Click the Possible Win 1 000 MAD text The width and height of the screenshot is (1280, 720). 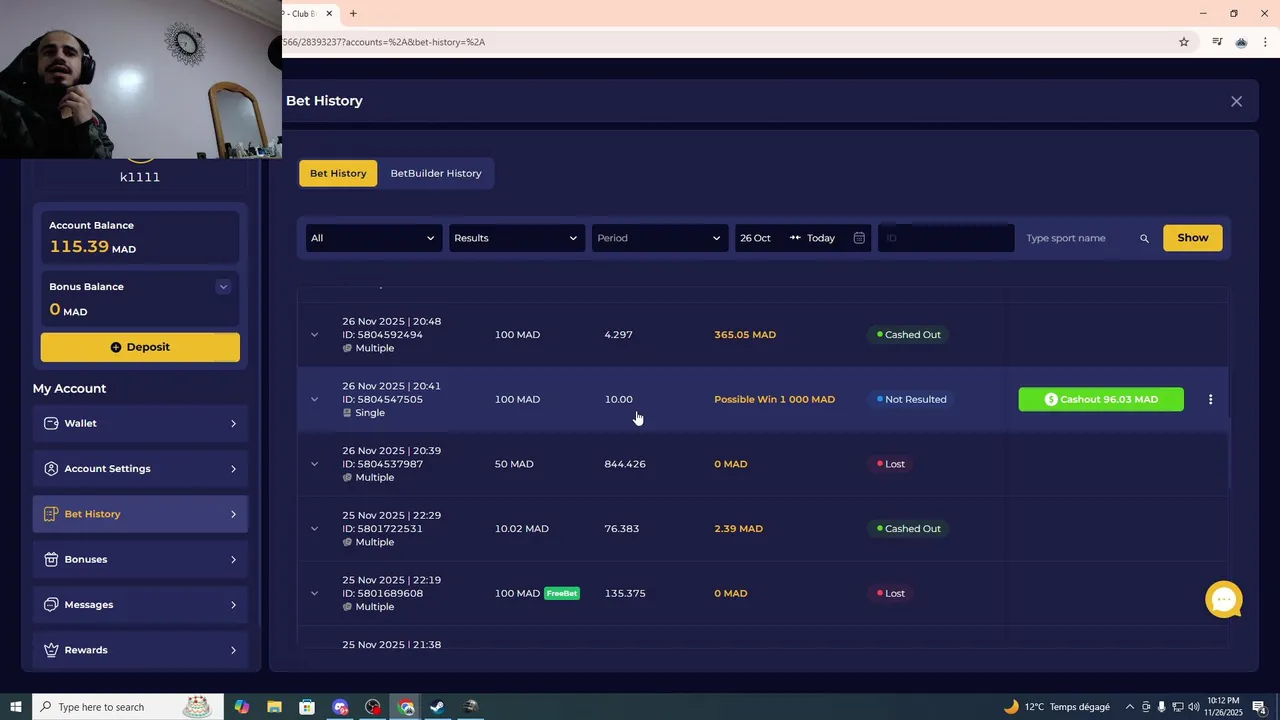(774, 399)
